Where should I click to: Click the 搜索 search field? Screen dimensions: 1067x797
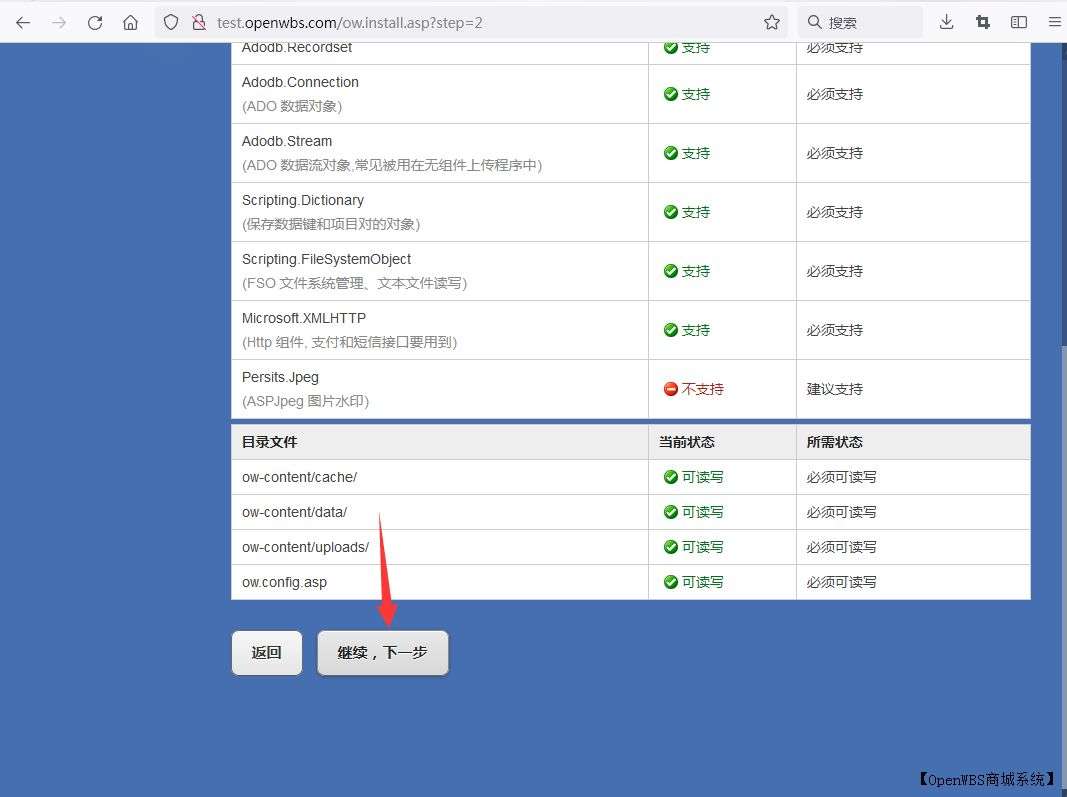coord(860,21)
